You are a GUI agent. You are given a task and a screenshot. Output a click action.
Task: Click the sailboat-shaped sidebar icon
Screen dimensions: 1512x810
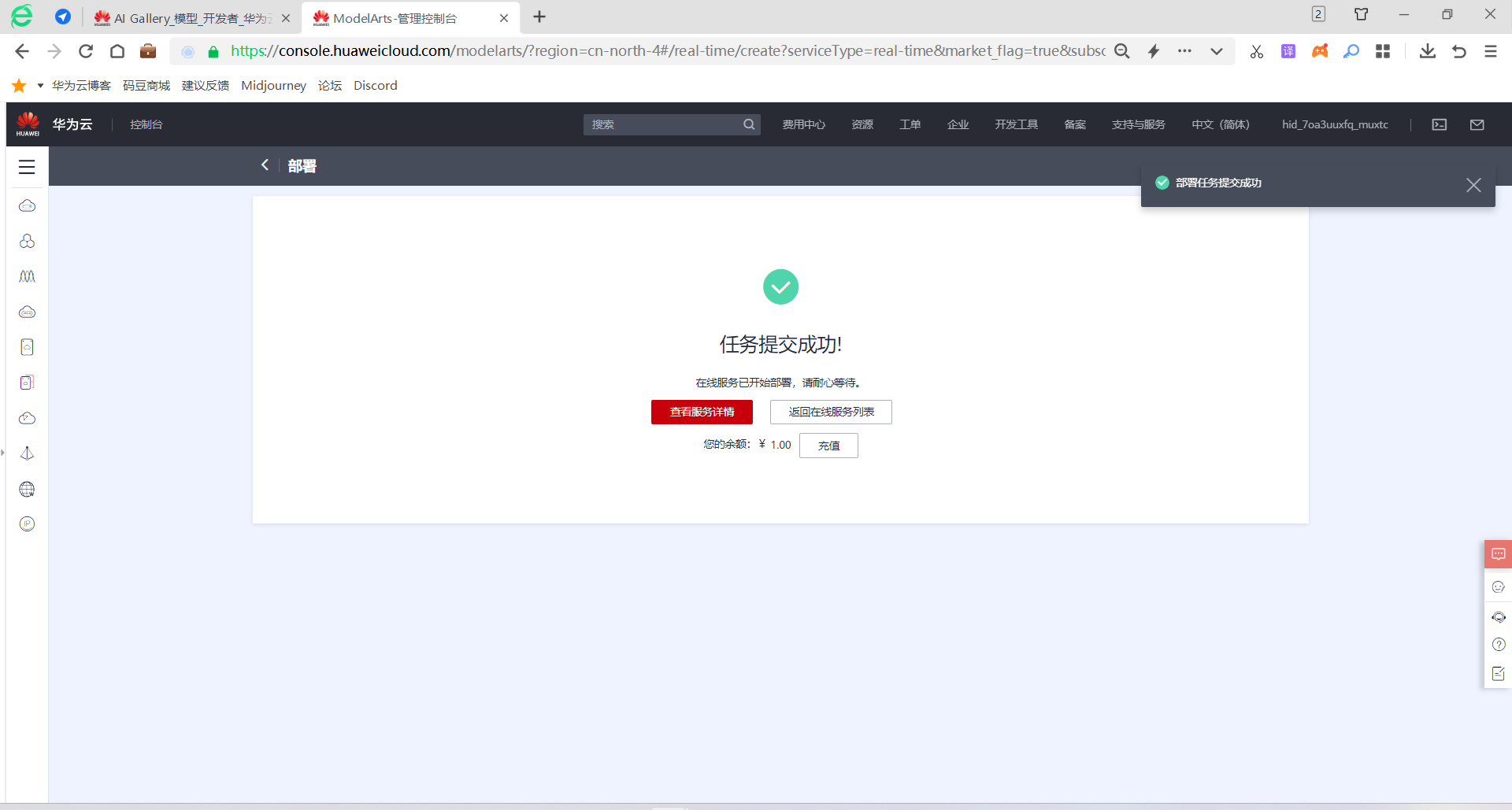pos(28,453)
